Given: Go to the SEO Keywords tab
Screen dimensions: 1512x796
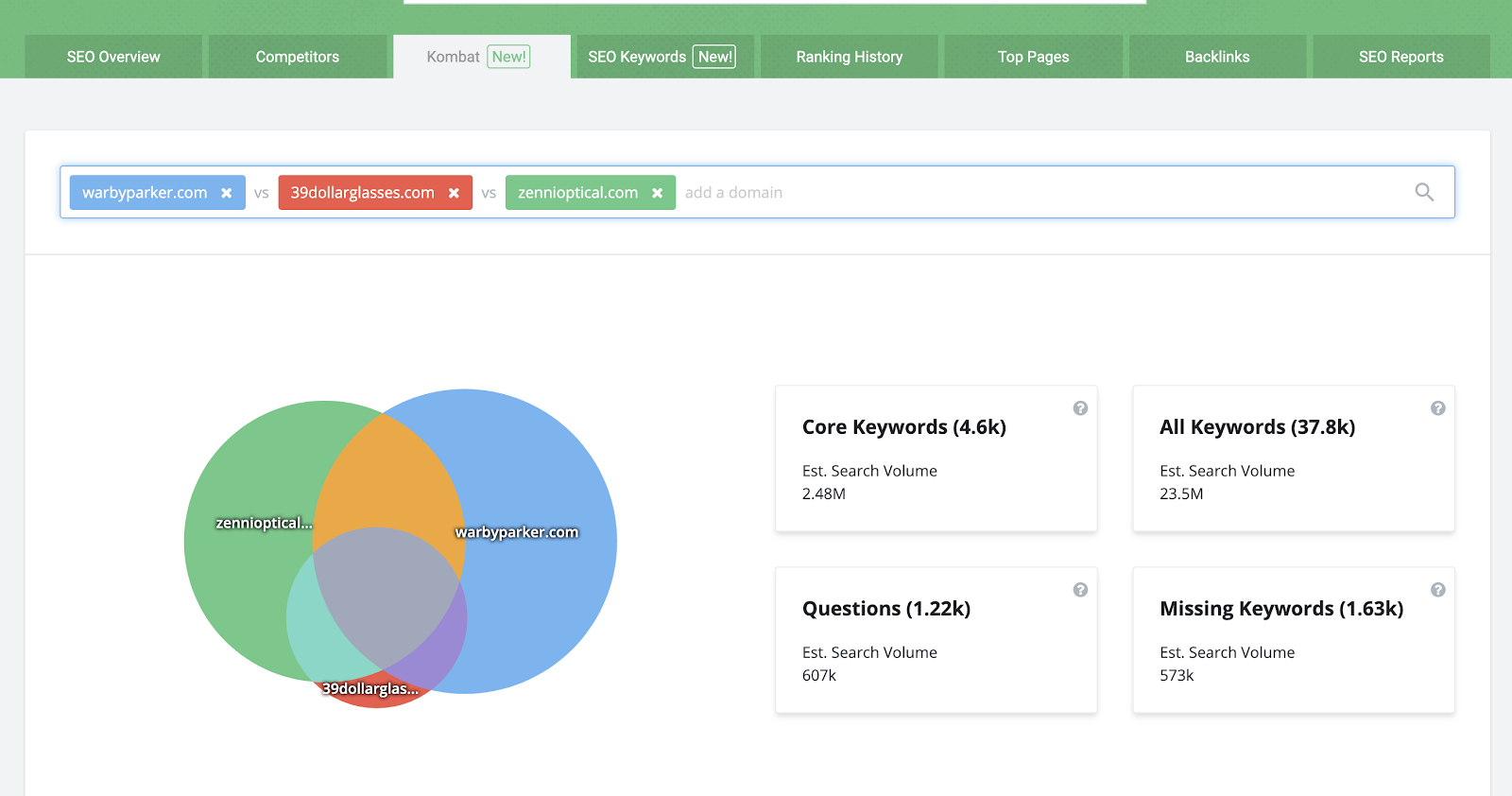Looking at the screenshot, I should (x=665, y=57).
